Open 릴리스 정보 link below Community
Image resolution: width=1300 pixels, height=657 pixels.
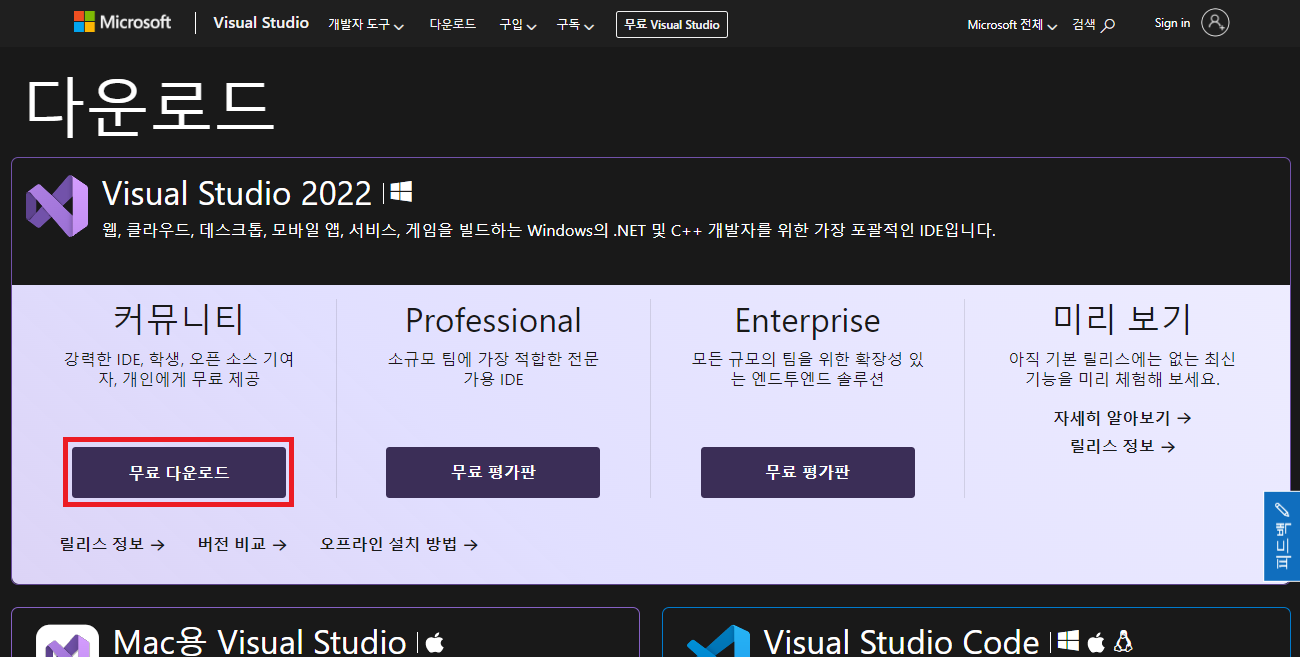pyautogui.click(x=112, y=544)
